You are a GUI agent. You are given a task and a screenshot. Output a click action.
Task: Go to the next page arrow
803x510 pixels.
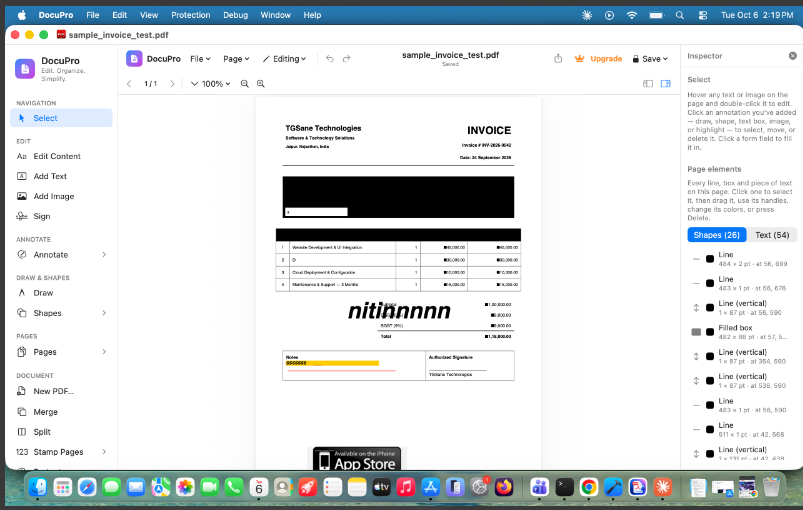(172, 83)
